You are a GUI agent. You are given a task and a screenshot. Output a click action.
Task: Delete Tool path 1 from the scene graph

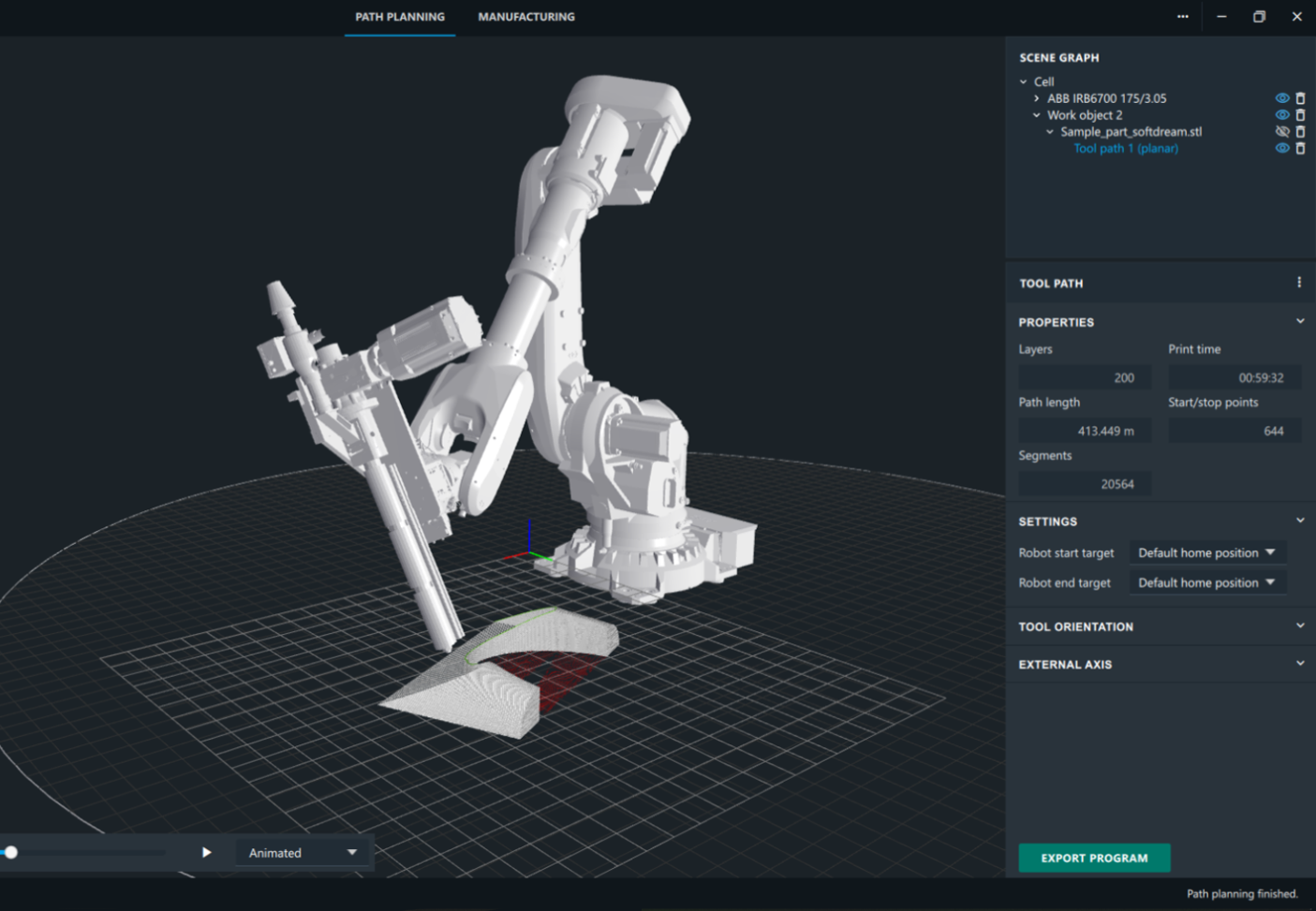[1300, 148]
